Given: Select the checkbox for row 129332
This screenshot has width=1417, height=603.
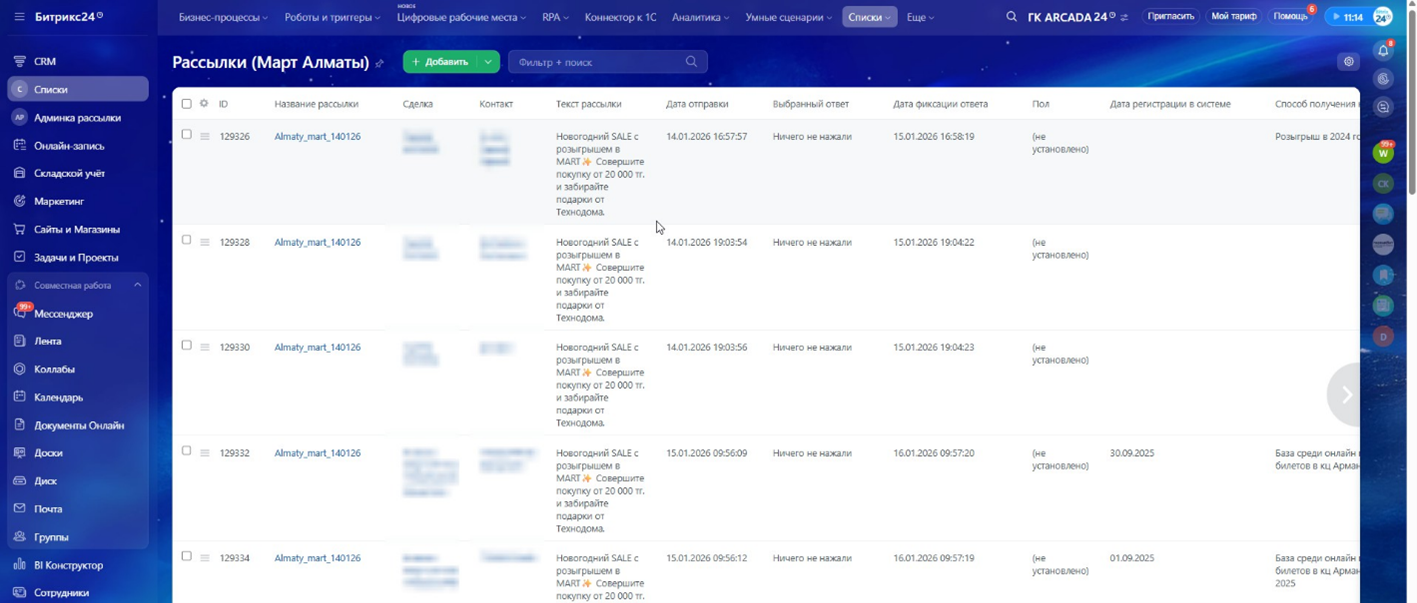Looking at the screenshot, I should [186, 451].
